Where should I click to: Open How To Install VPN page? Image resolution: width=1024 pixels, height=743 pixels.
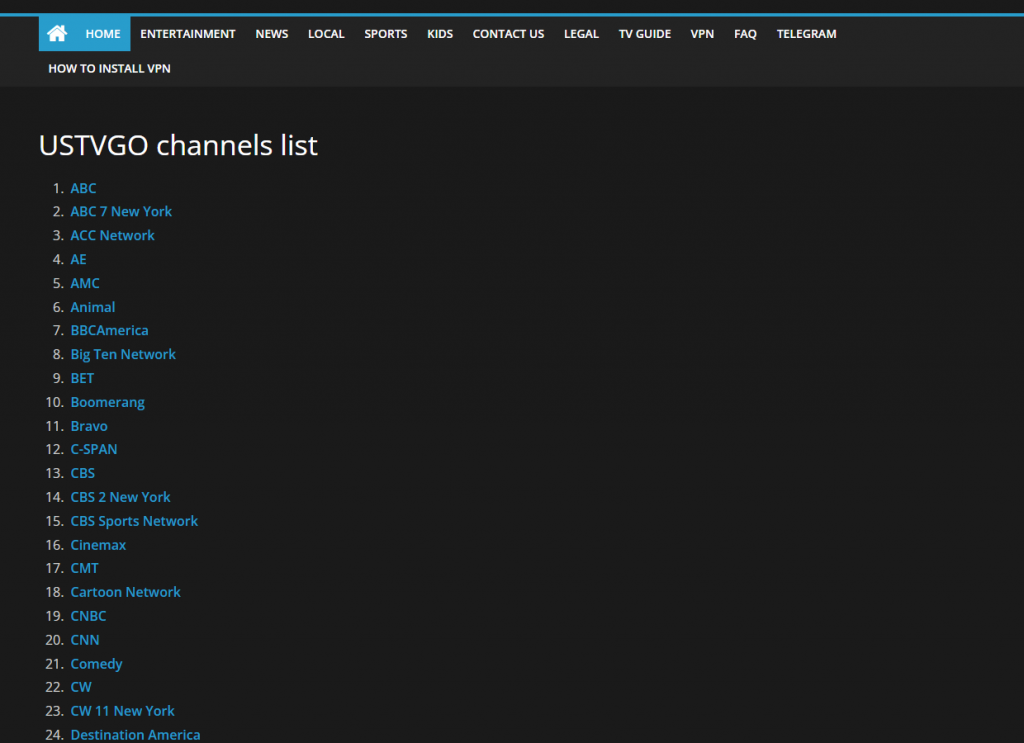coord(109,69)
